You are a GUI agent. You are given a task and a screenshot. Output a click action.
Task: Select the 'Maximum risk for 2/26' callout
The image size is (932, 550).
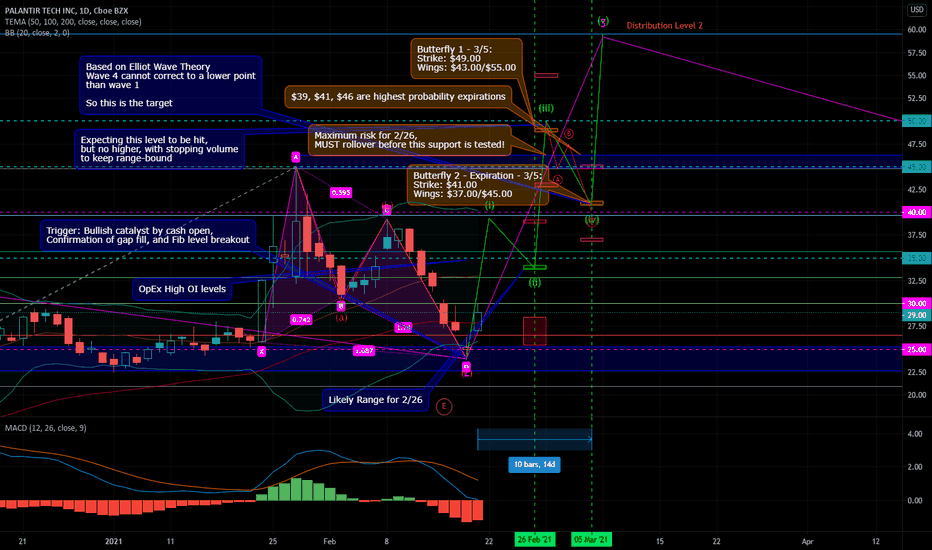click(410, 140)
